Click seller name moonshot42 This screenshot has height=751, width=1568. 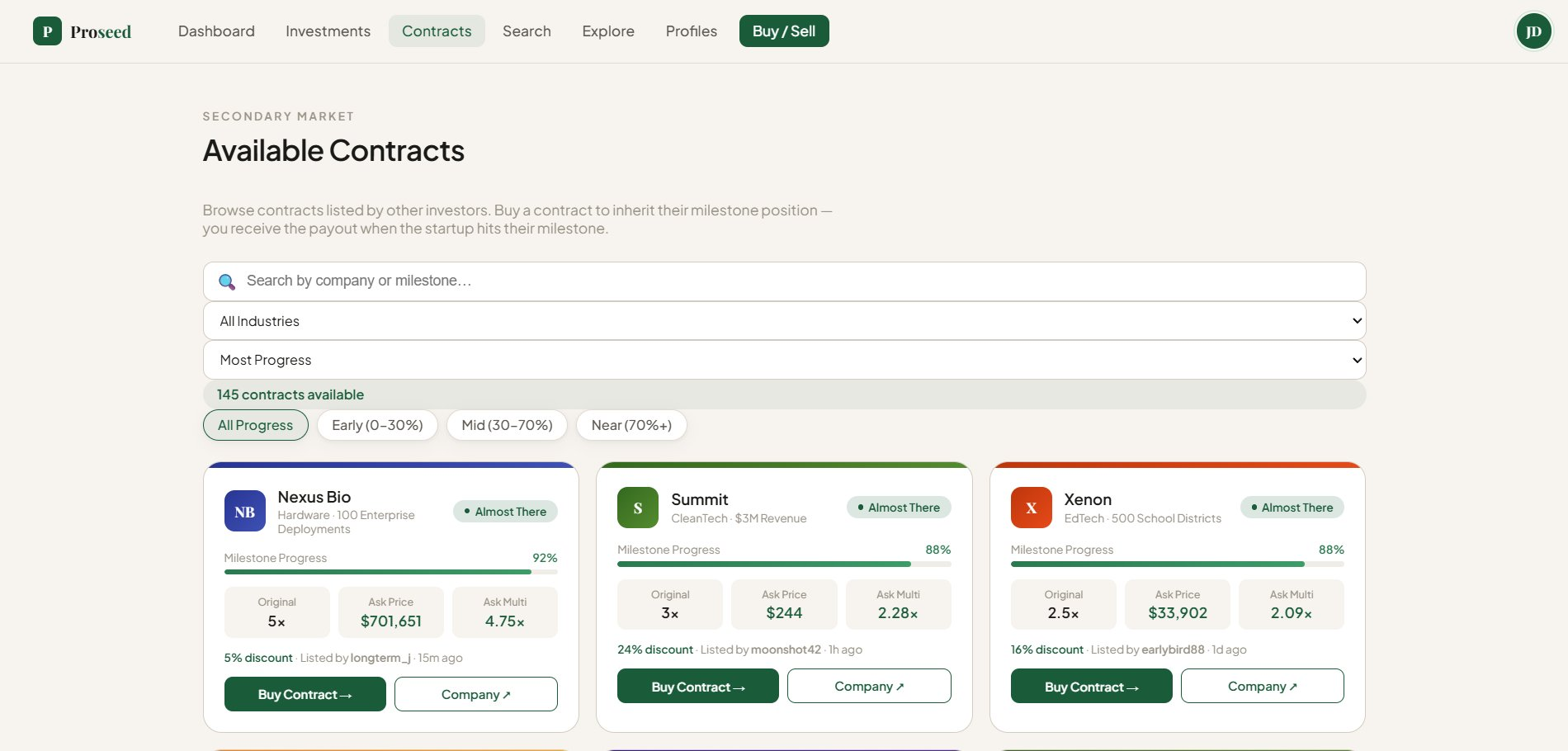[786, 649]
